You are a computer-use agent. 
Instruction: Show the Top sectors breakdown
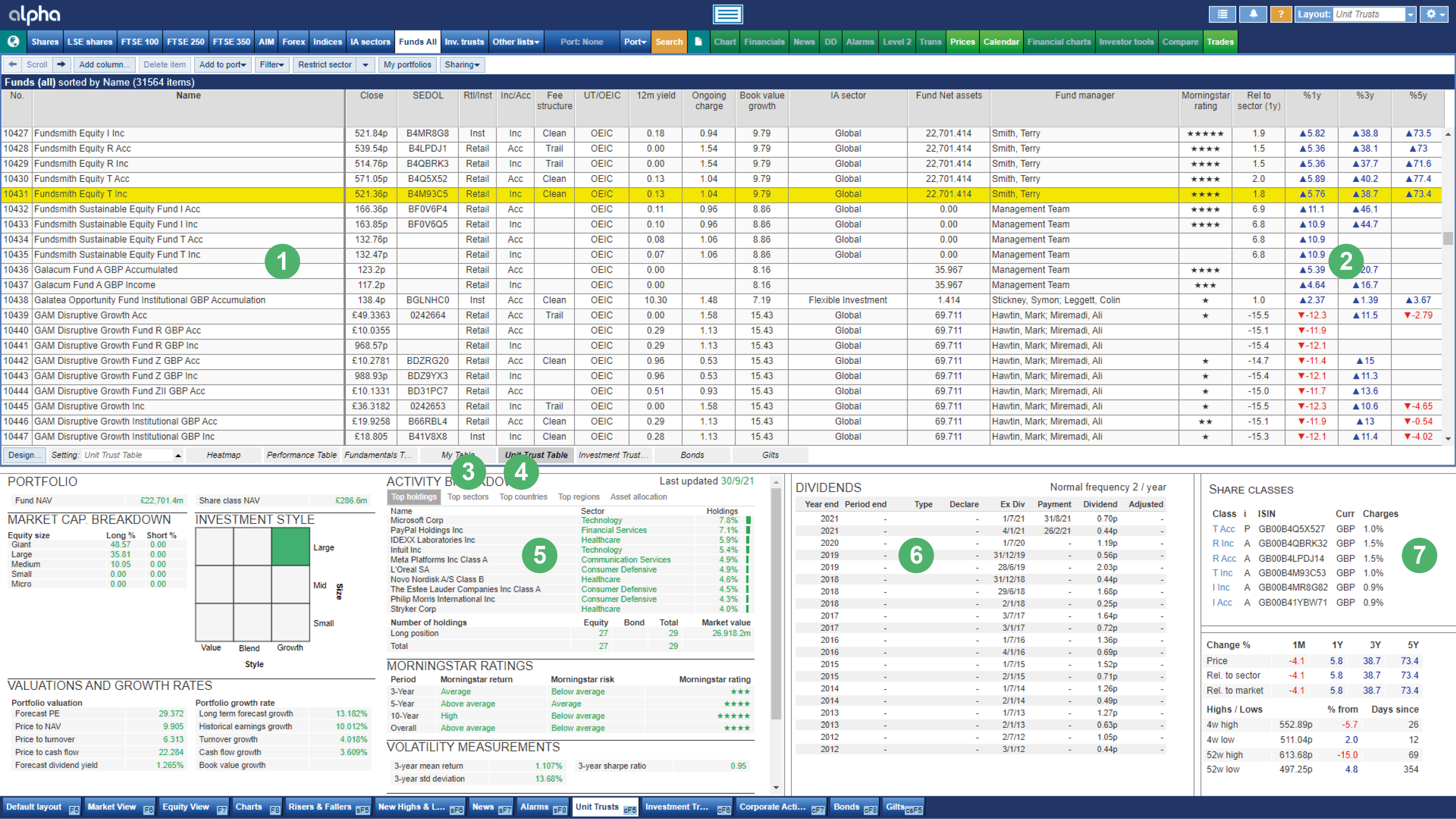468,497
